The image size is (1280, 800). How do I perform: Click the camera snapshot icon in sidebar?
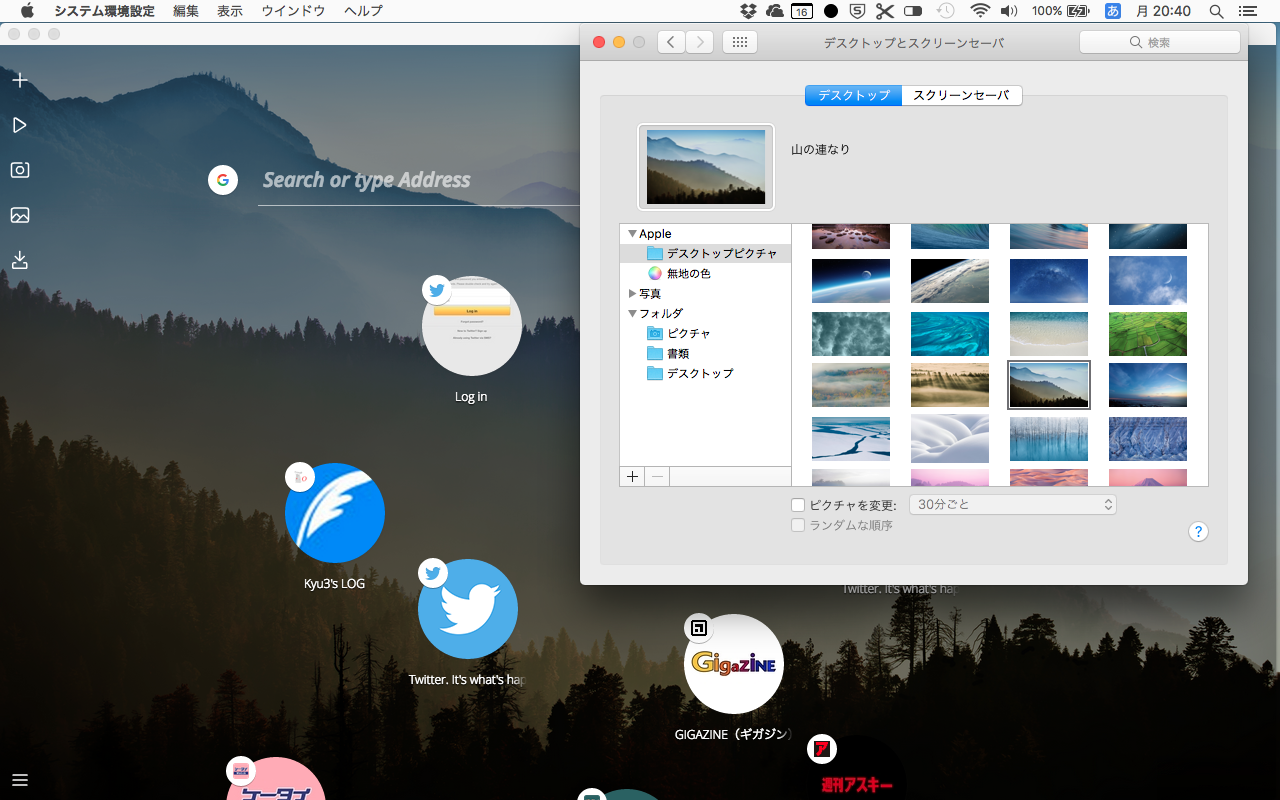coord(19,170)
